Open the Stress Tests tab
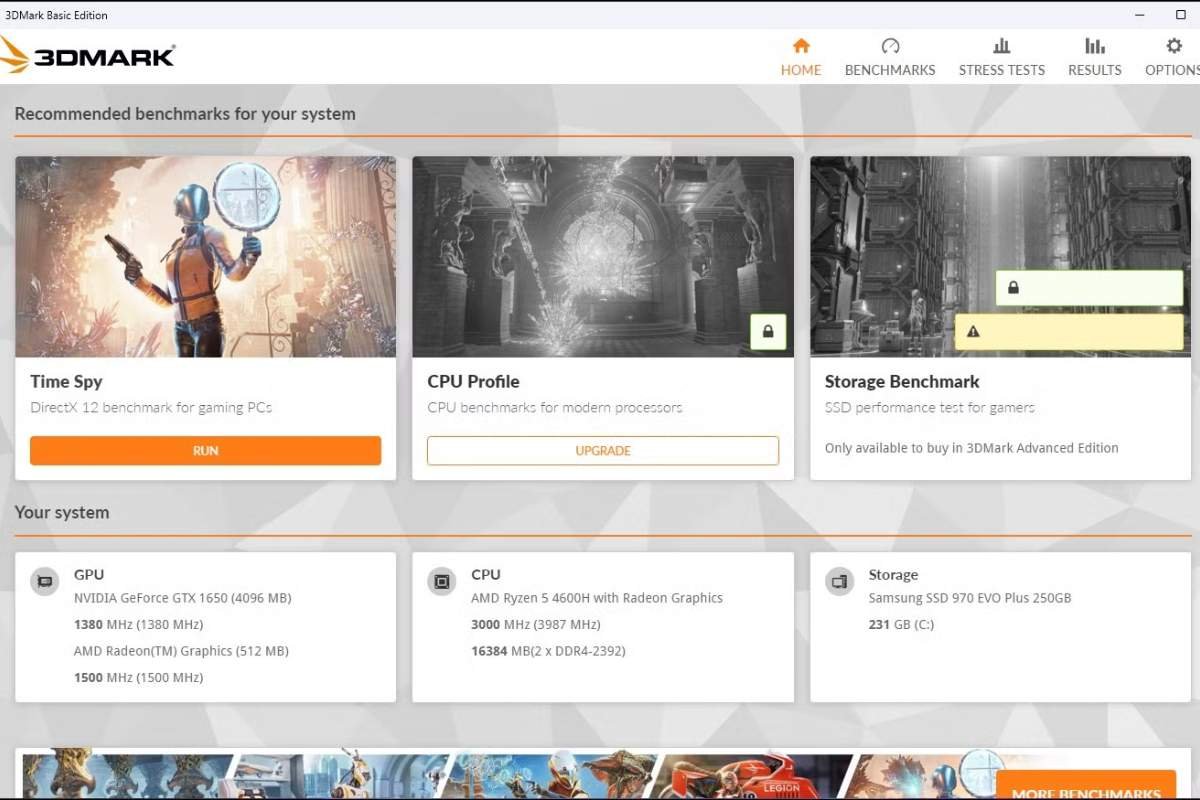Screen dimensions: 1200x800 tap(1002, 58)
